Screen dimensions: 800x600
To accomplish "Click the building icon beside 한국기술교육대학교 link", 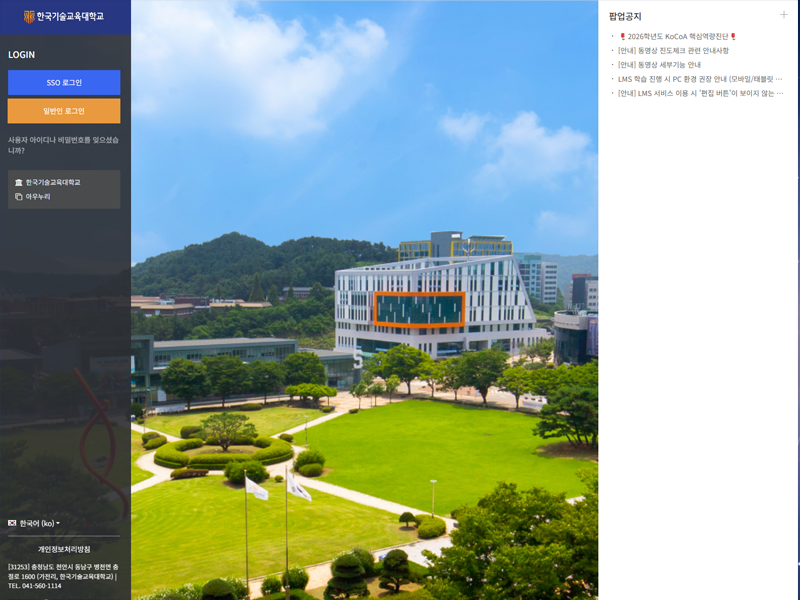I will click(18, 183).
